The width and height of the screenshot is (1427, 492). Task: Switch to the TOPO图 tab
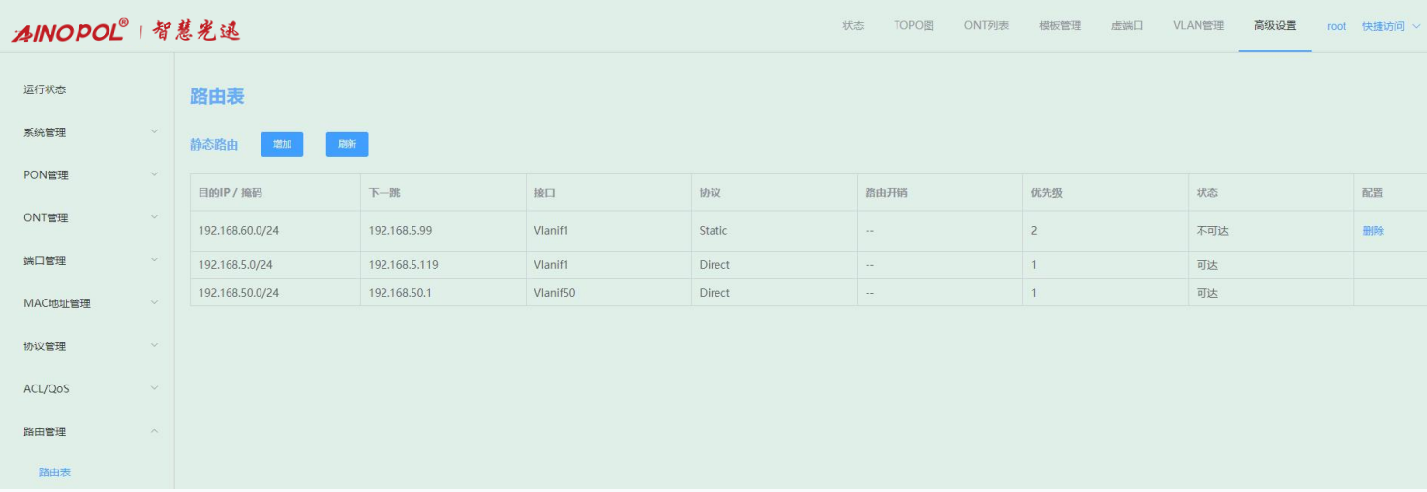(913, 26)
